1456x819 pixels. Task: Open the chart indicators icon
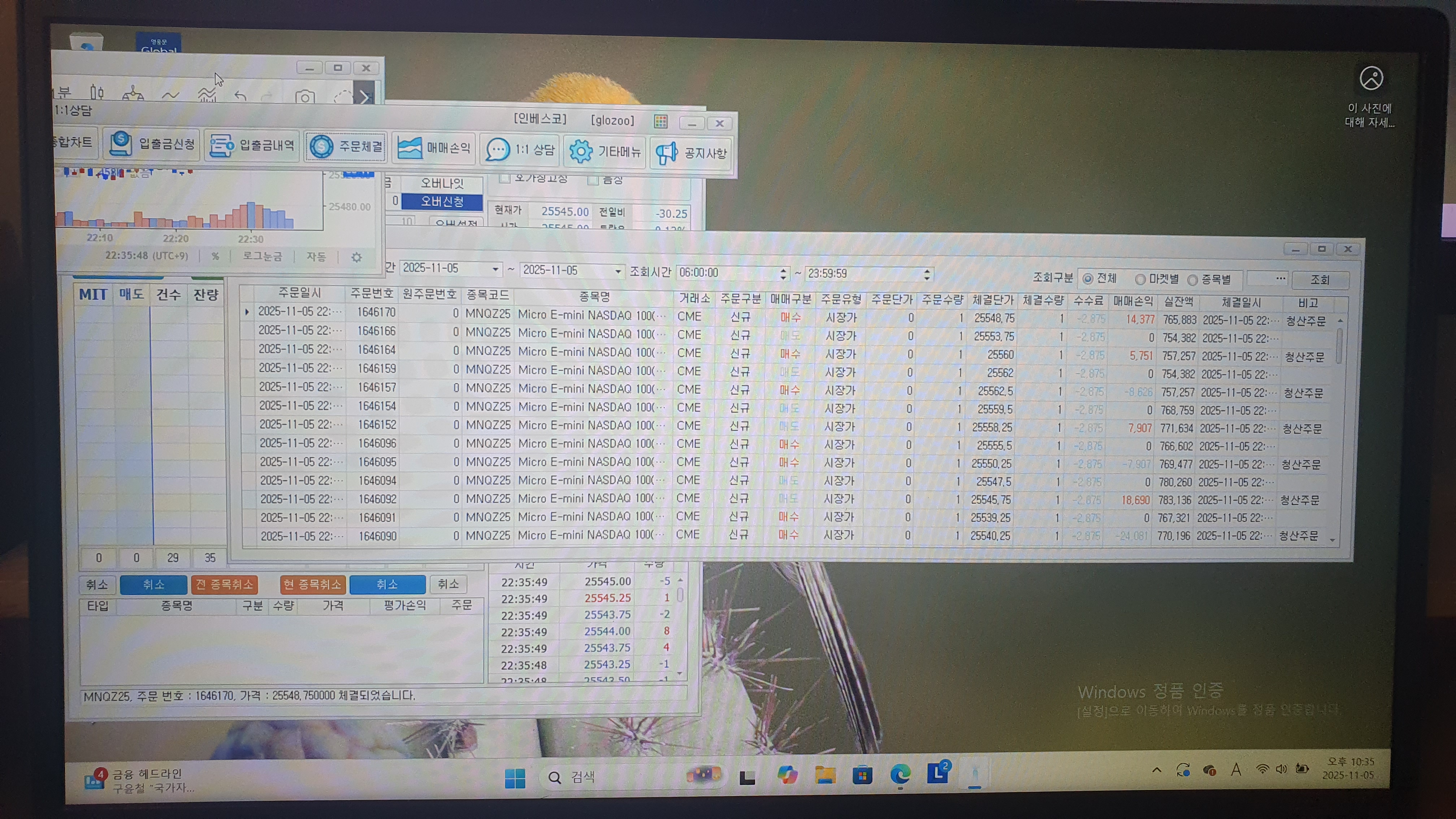pyautogui.click(x=207, y=95)
